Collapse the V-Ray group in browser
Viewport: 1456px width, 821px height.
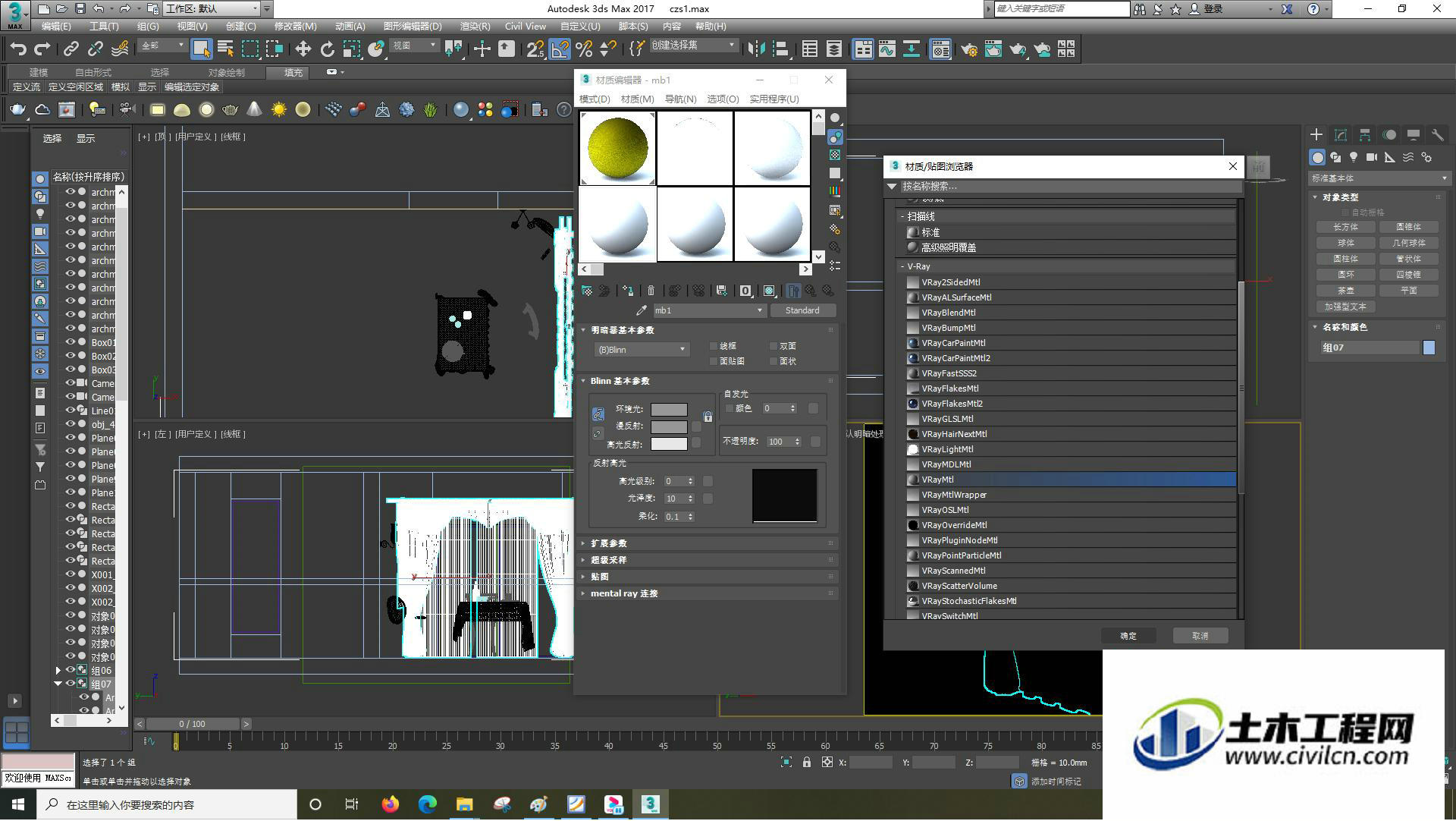902,266
